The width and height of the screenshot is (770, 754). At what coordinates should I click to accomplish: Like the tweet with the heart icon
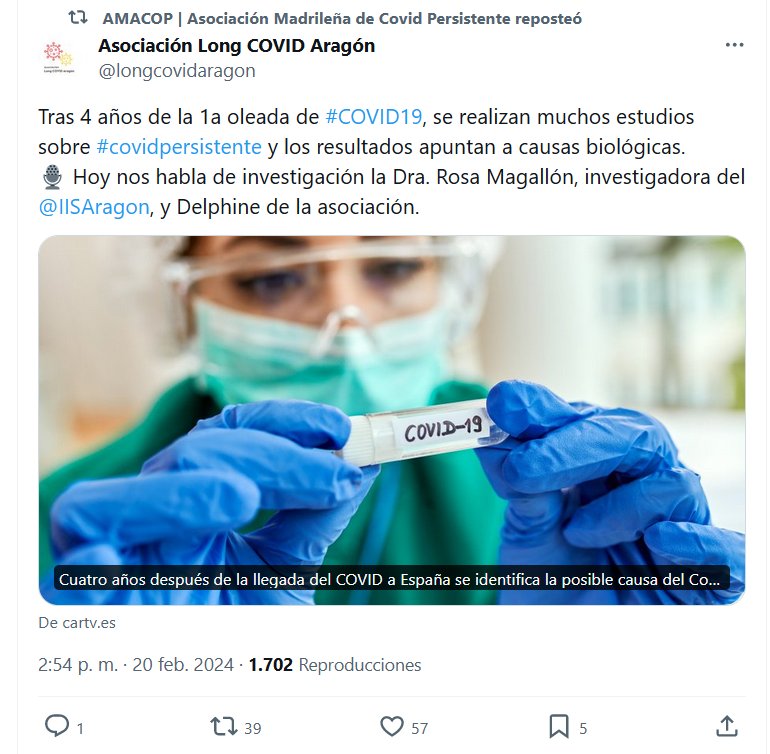coord(392,726)
